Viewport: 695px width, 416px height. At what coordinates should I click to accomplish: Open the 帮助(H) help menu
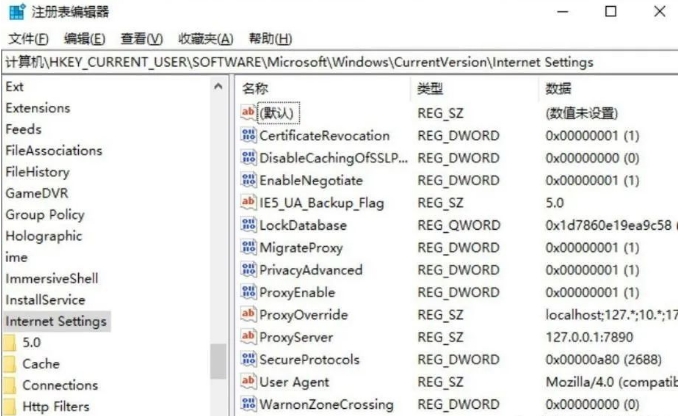269,39
